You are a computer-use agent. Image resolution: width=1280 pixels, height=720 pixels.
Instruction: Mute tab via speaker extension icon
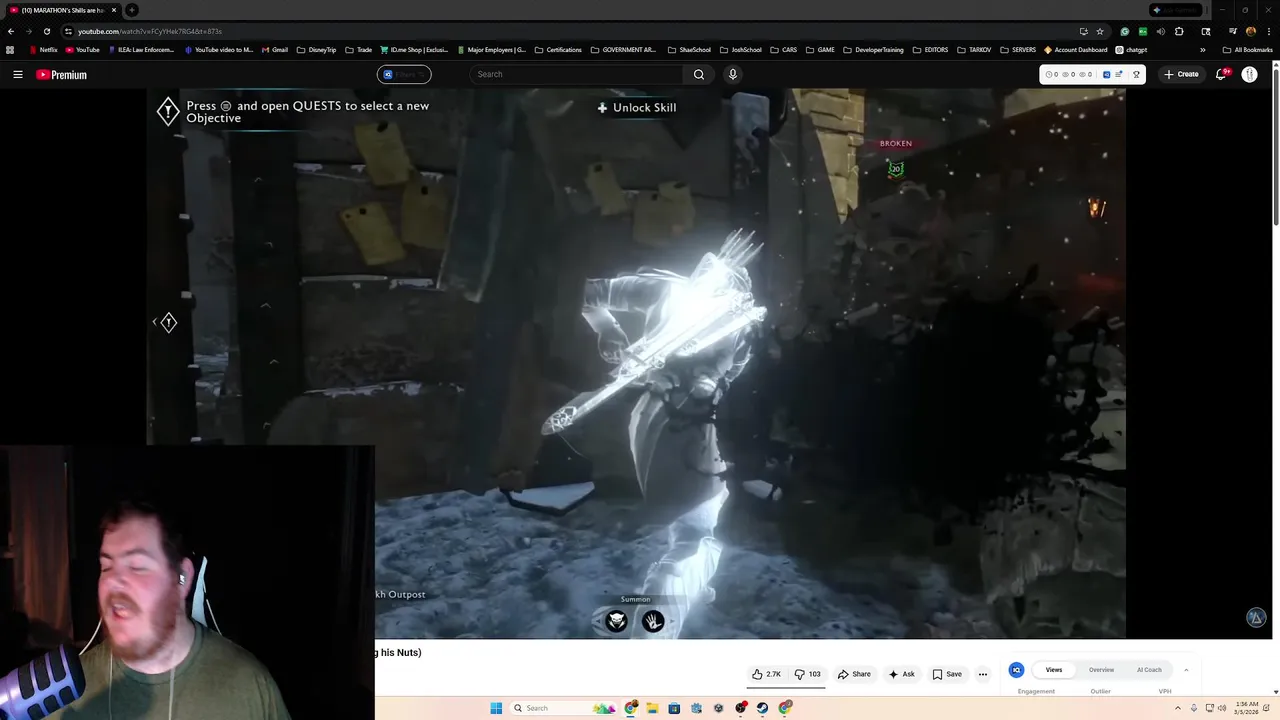click(x=1160, y=31)
